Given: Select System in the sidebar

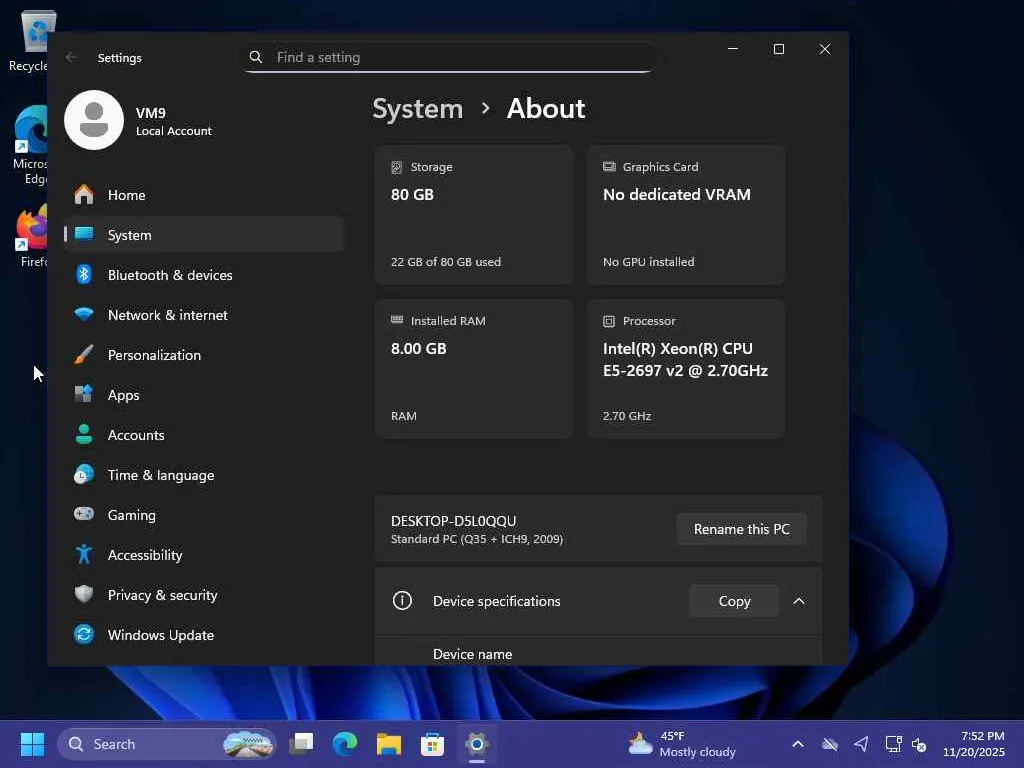Looking at the screenshot, I should (x=204, y=234).
